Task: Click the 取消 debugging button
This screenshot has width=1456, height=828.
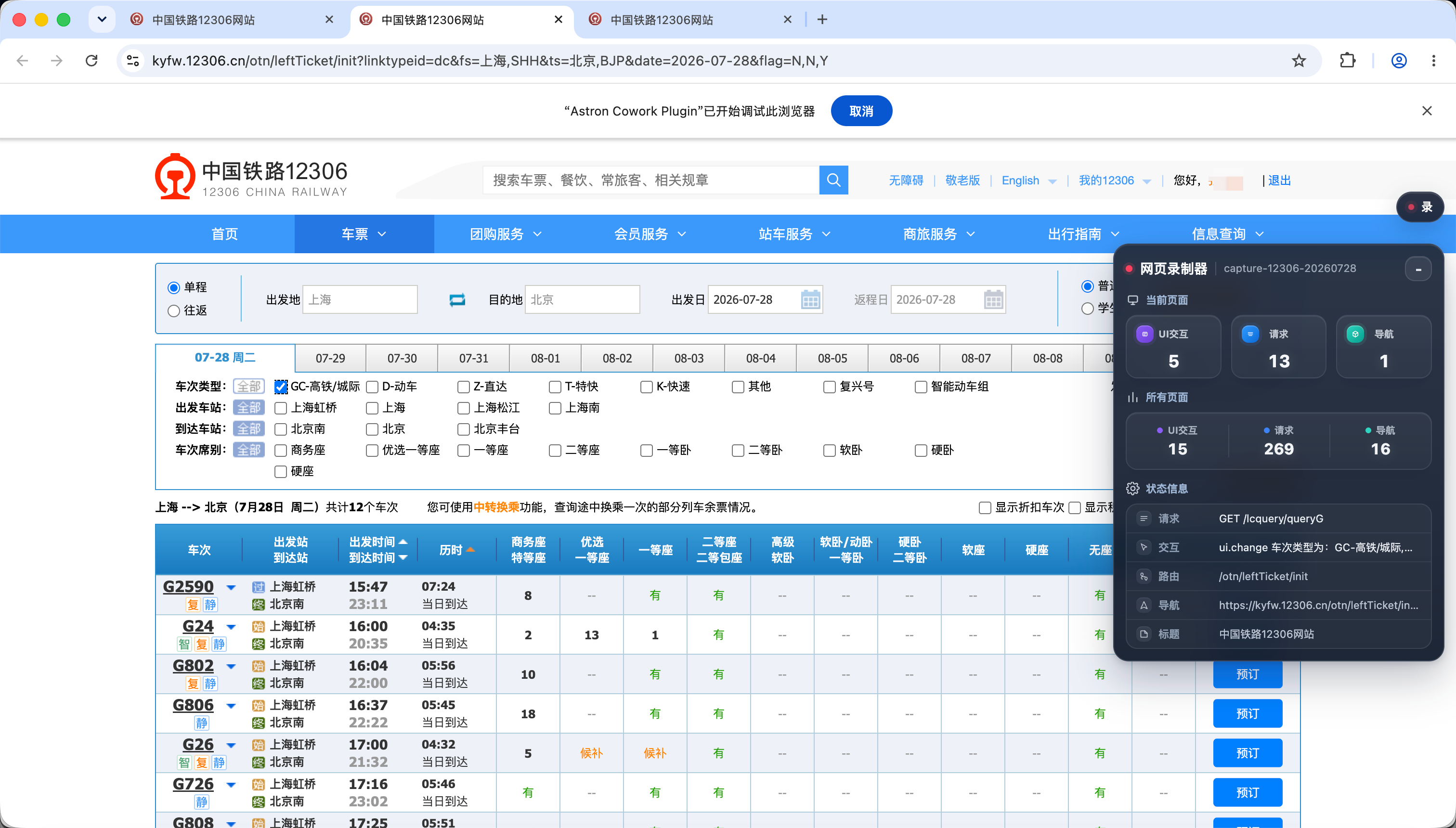Action: tap(861, 111)
